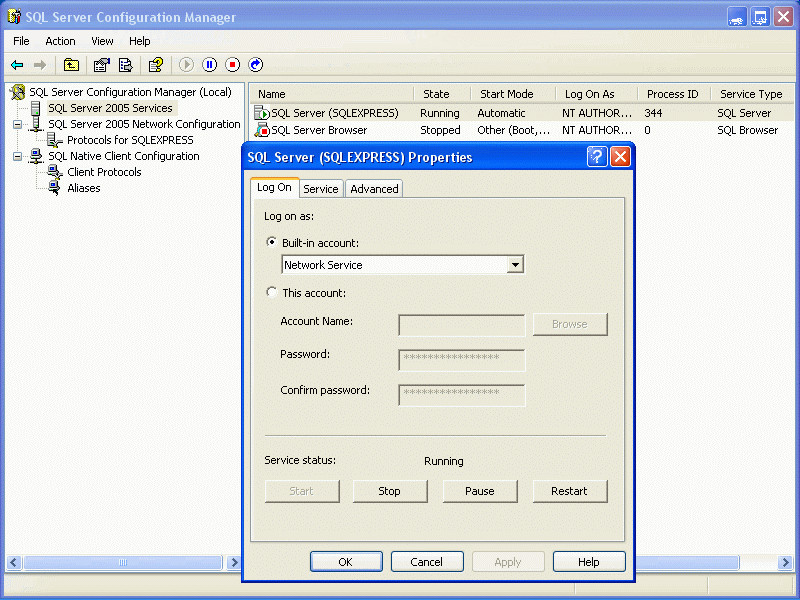This screenshot has height=600, width=800.
Task: Stop the service using the red toolbar icon
Action: 232,65
